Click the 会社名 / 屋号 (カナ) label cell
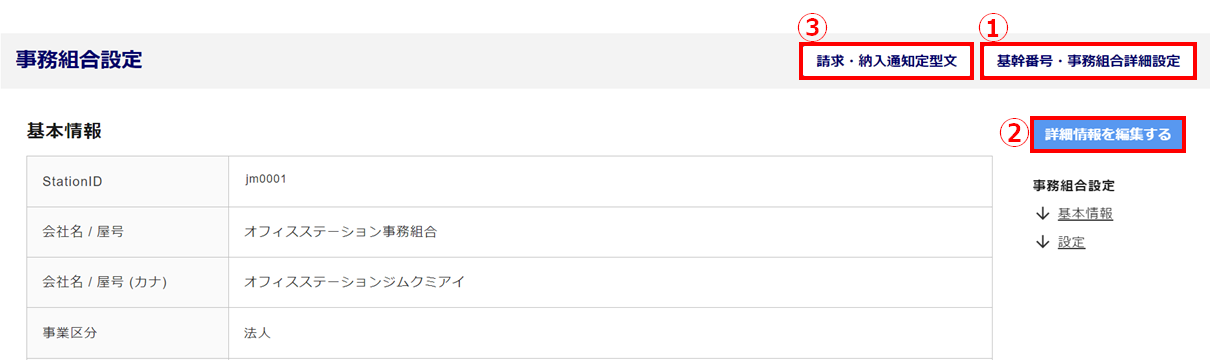 (x=127, y=283)
